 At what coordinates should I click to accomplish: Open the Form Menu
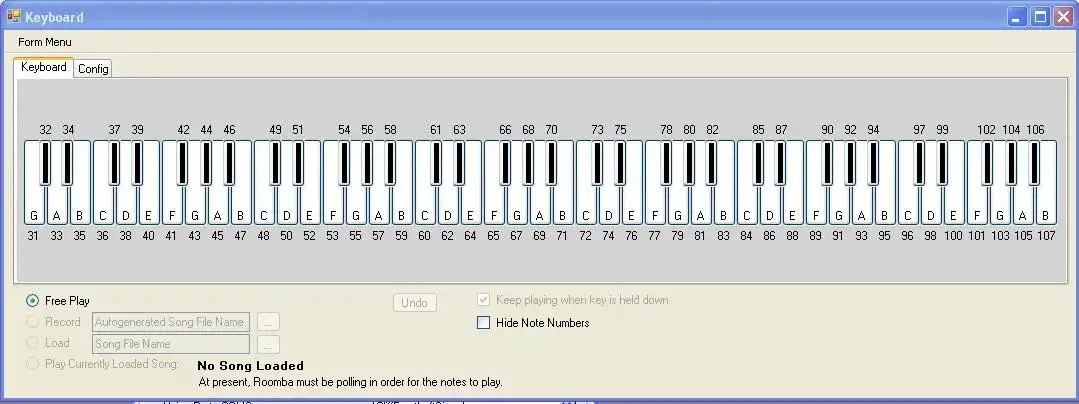pyautogui.click(x=45, y=42)
